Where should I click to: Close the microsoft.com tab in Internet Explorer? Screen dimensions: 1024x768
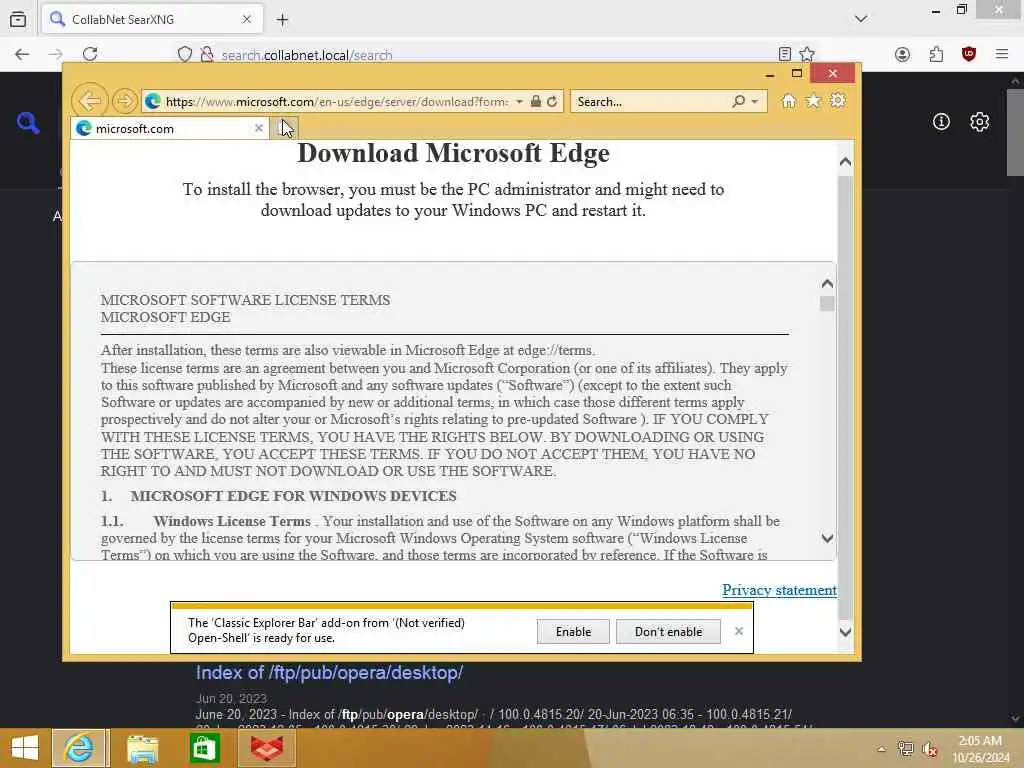[259, 128]
